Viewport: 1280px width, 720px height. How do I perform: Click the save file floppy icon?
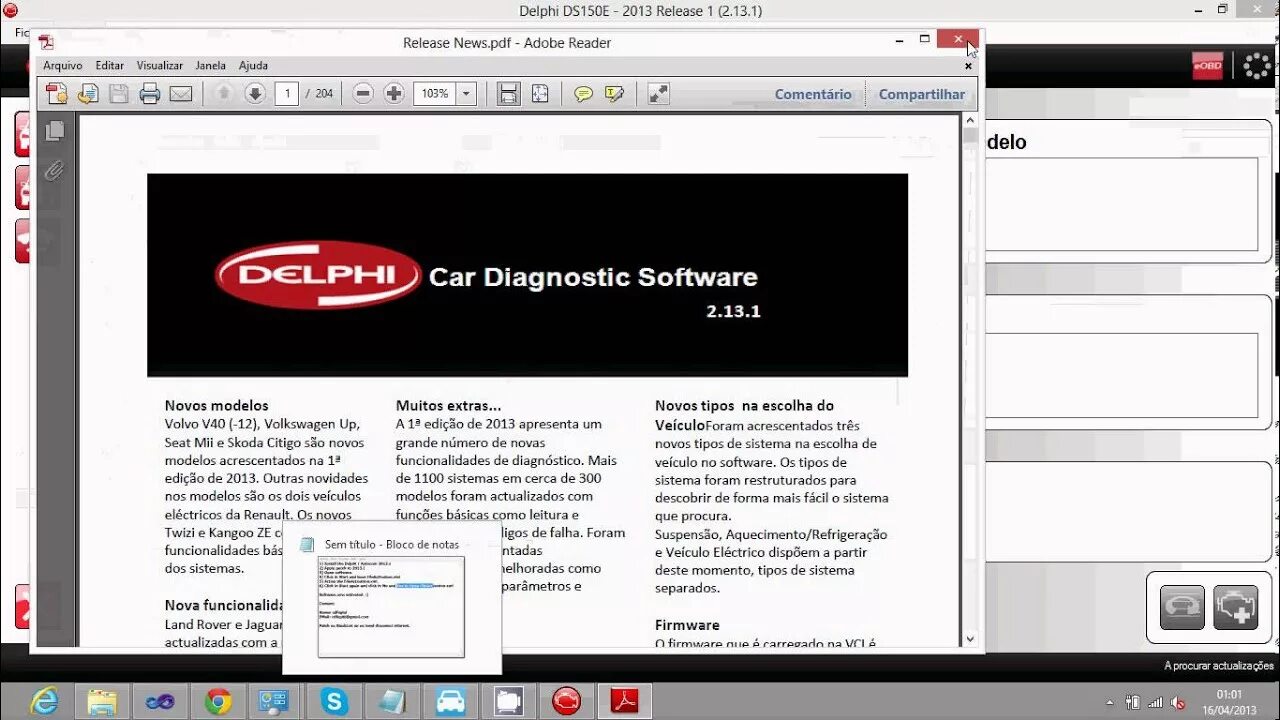pyautogui.click(x=118, y=94)
